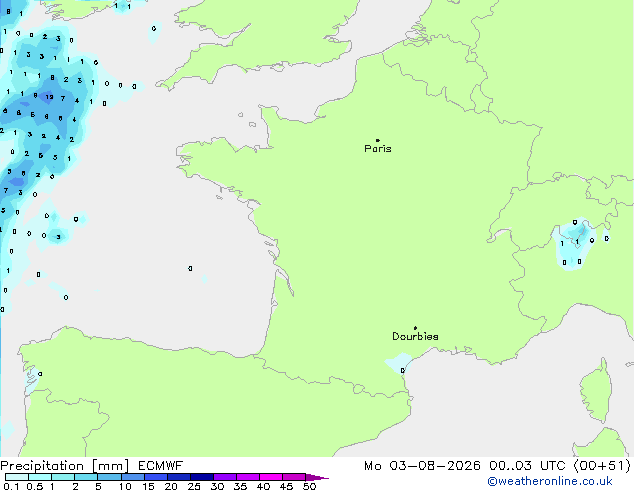Screen dimensions: 634x490
Task: Select legend swatch between 40 and 45
Action: click(271, 477)
